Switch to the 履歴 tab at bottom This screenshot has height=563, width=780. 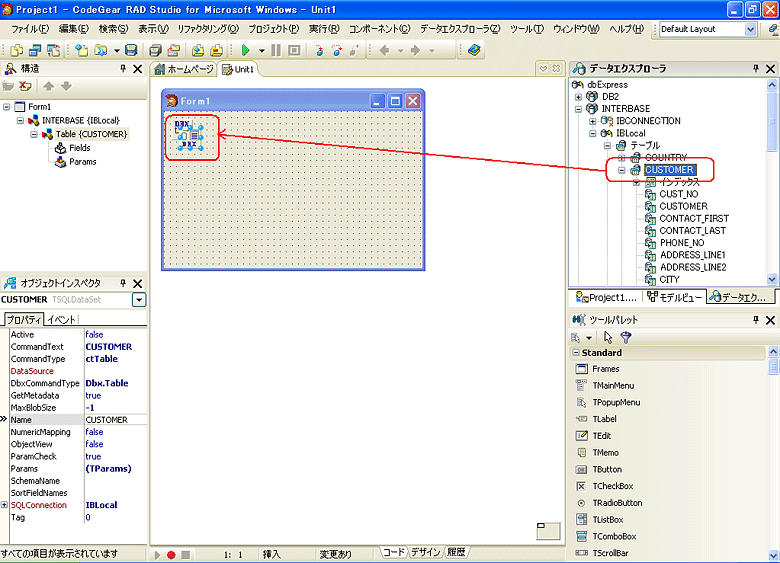(456, 552)
